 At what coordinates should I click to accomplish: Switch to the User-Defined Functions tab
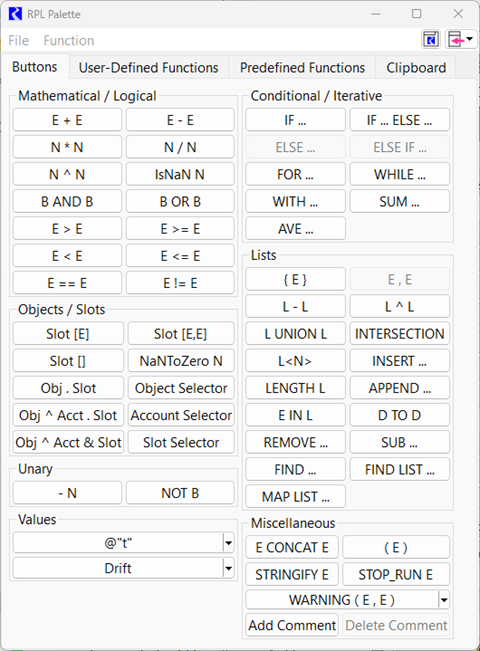click(148, 68)
